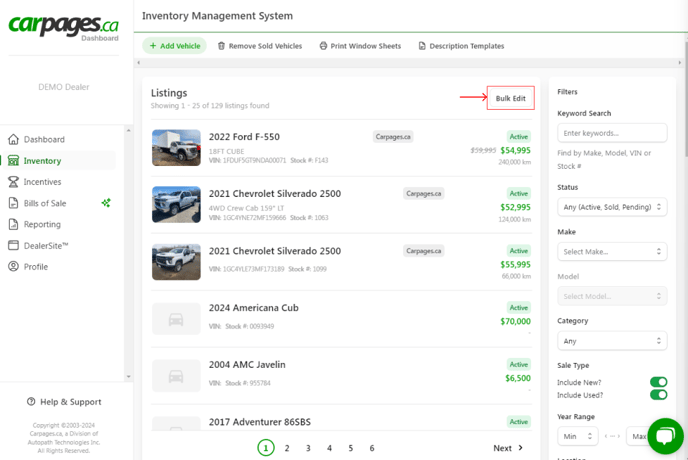
Task: Open the Category Any dropdown
Action: tap(612, 341)
